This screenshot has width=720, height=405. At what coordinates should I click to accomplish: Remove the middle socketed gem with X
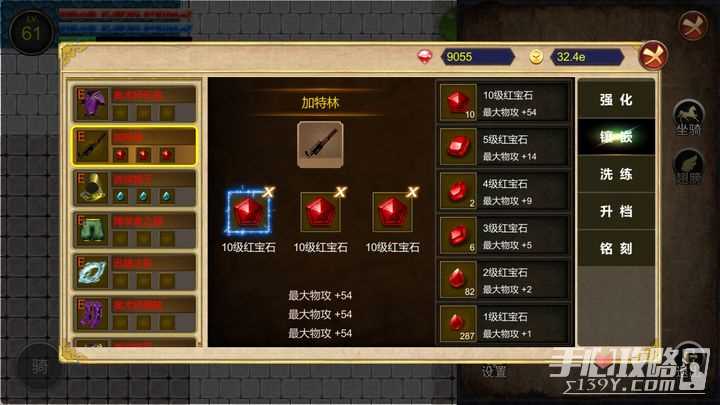340,192
